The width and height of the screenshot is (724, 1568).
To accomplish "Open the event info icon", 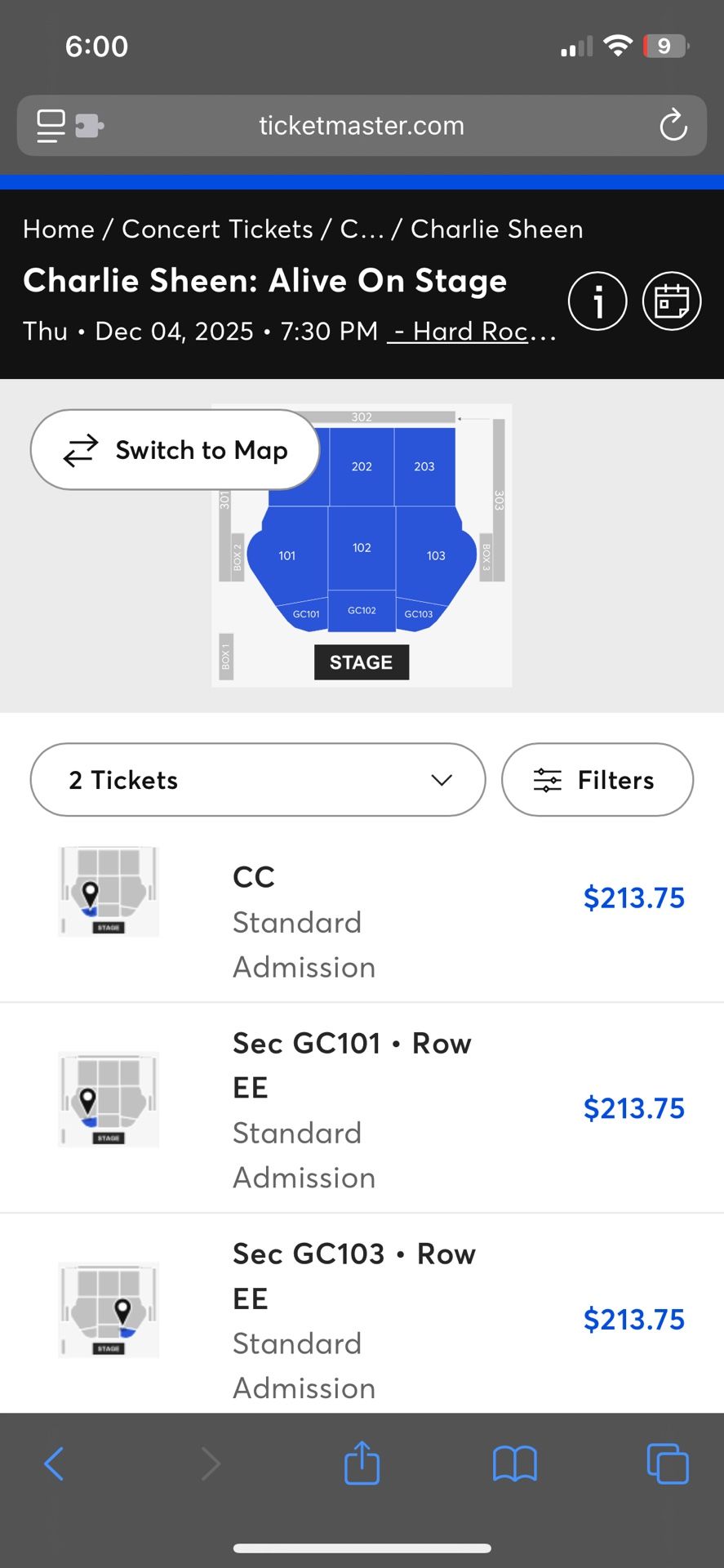I will (597, 301).
